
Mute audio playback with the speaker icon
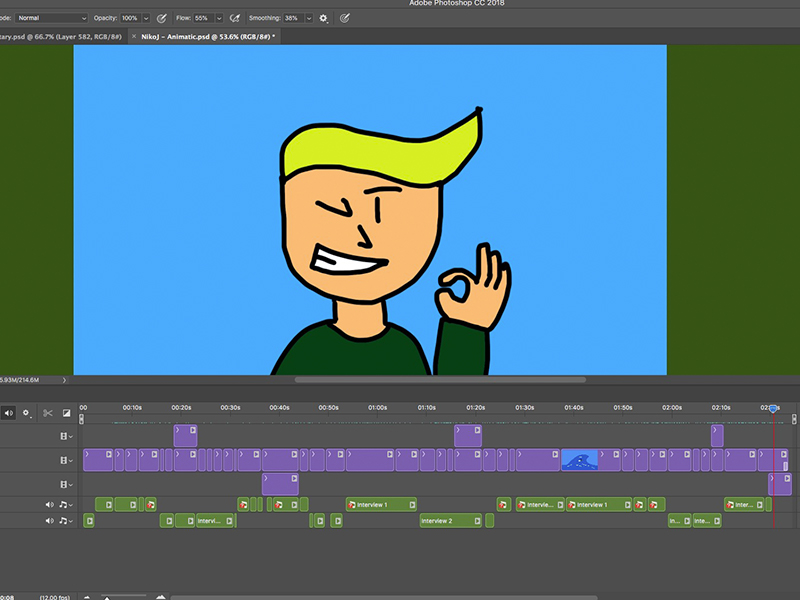click(8, 413)
